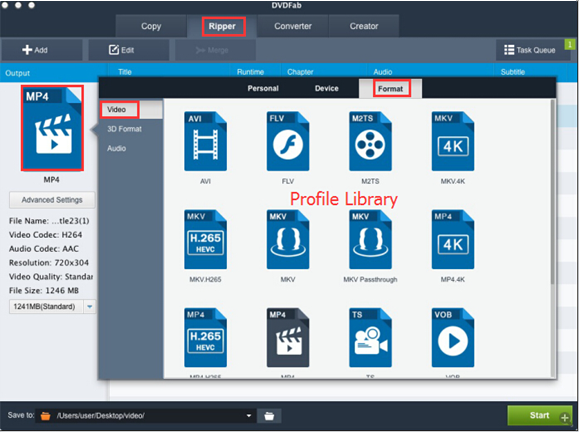Screen dimensions: 579x432
Task: Click the Audio Codec: AAC text
Action: 44,249
